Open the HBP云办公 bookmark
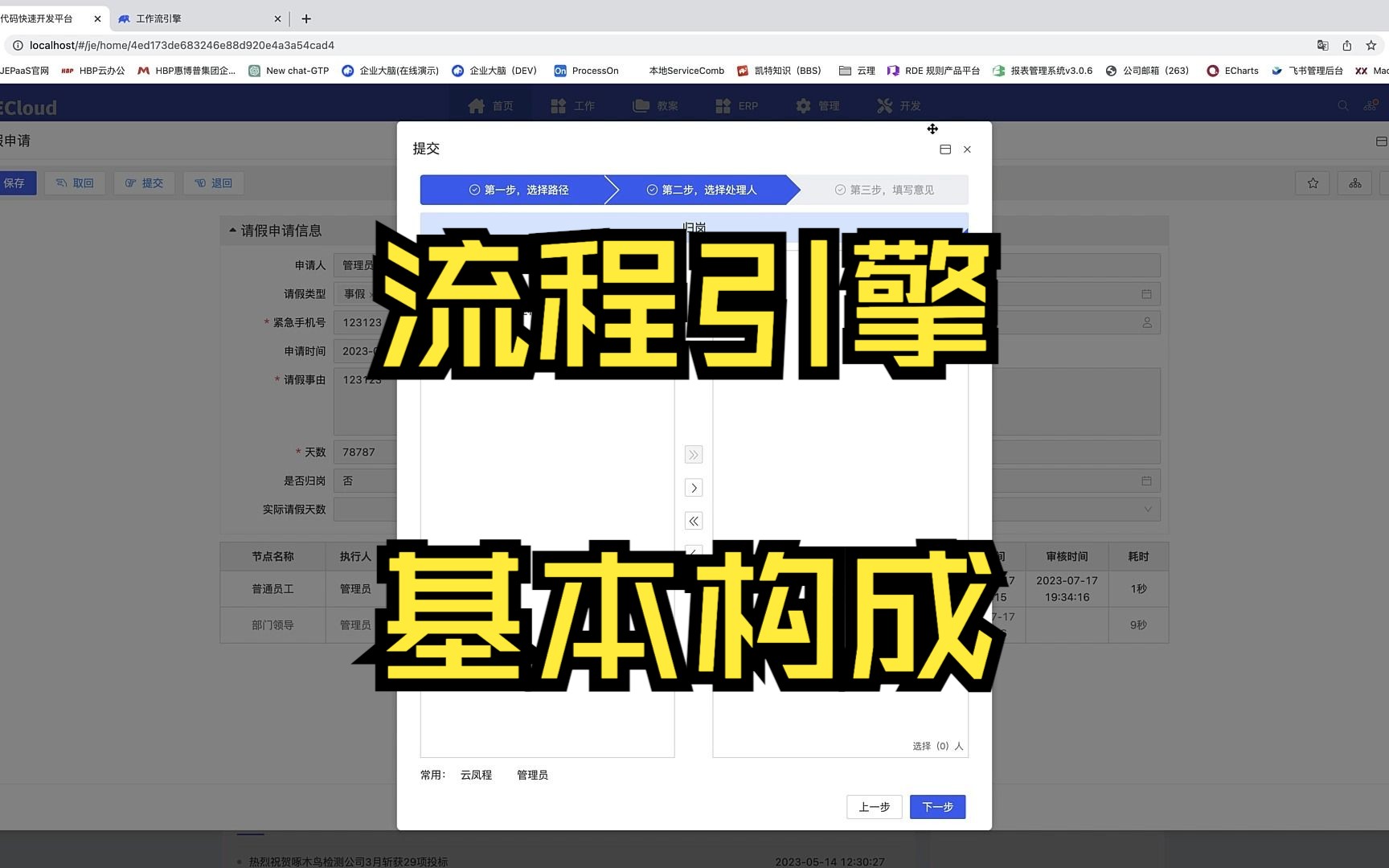 [93, 71]
